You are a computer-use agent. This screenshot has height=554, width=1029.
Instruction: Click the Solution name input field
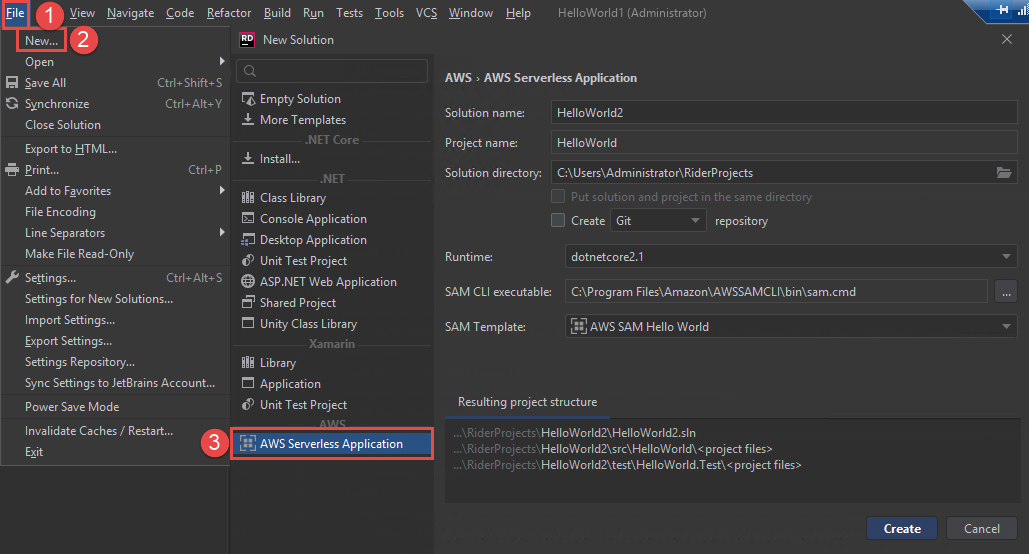point(784,113)
